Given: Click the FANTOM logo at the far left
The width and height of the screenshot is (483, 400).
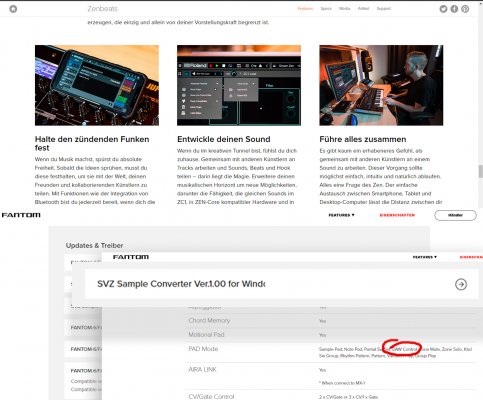Looking at the screenshot, I should (x=21, y=215).
